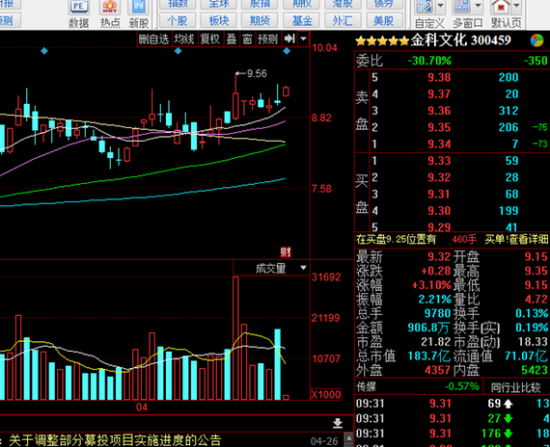Click sell level 5 price 9.38
The image size is (550, 447).
pos(439,78)
